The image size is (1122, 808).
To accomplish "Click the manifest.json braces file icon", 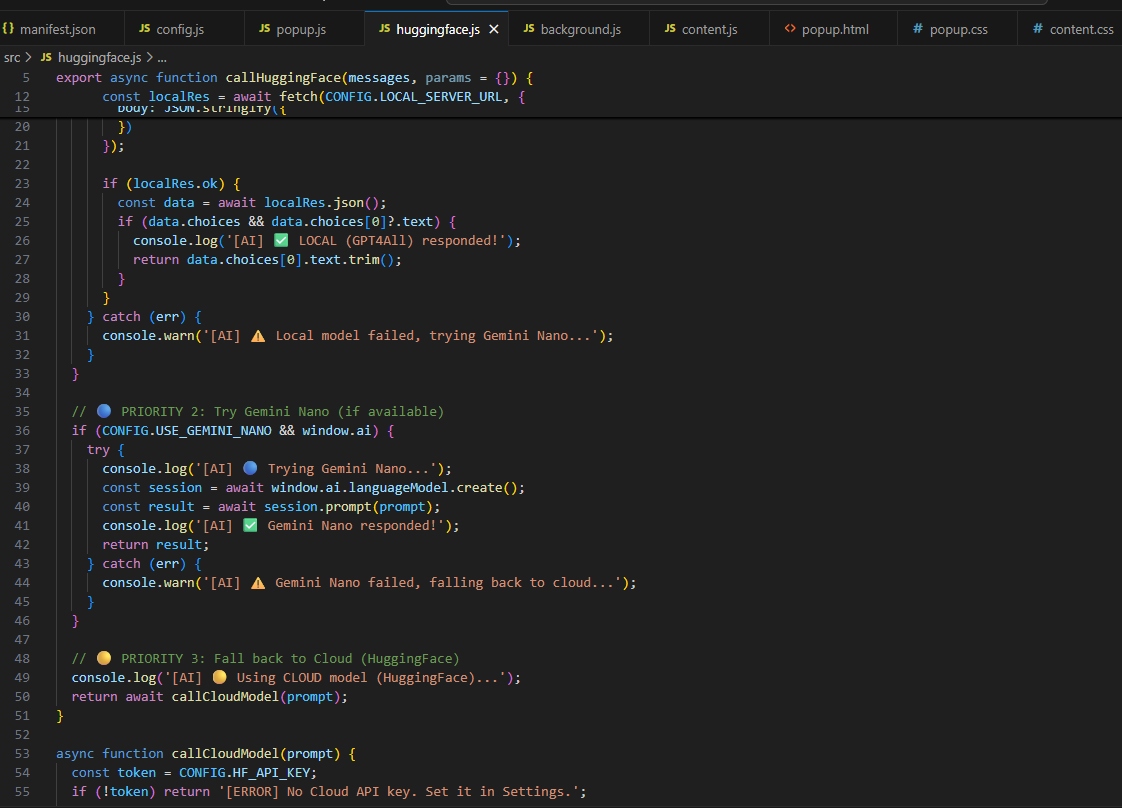I will pyautogui.click(x=8, y=29).
